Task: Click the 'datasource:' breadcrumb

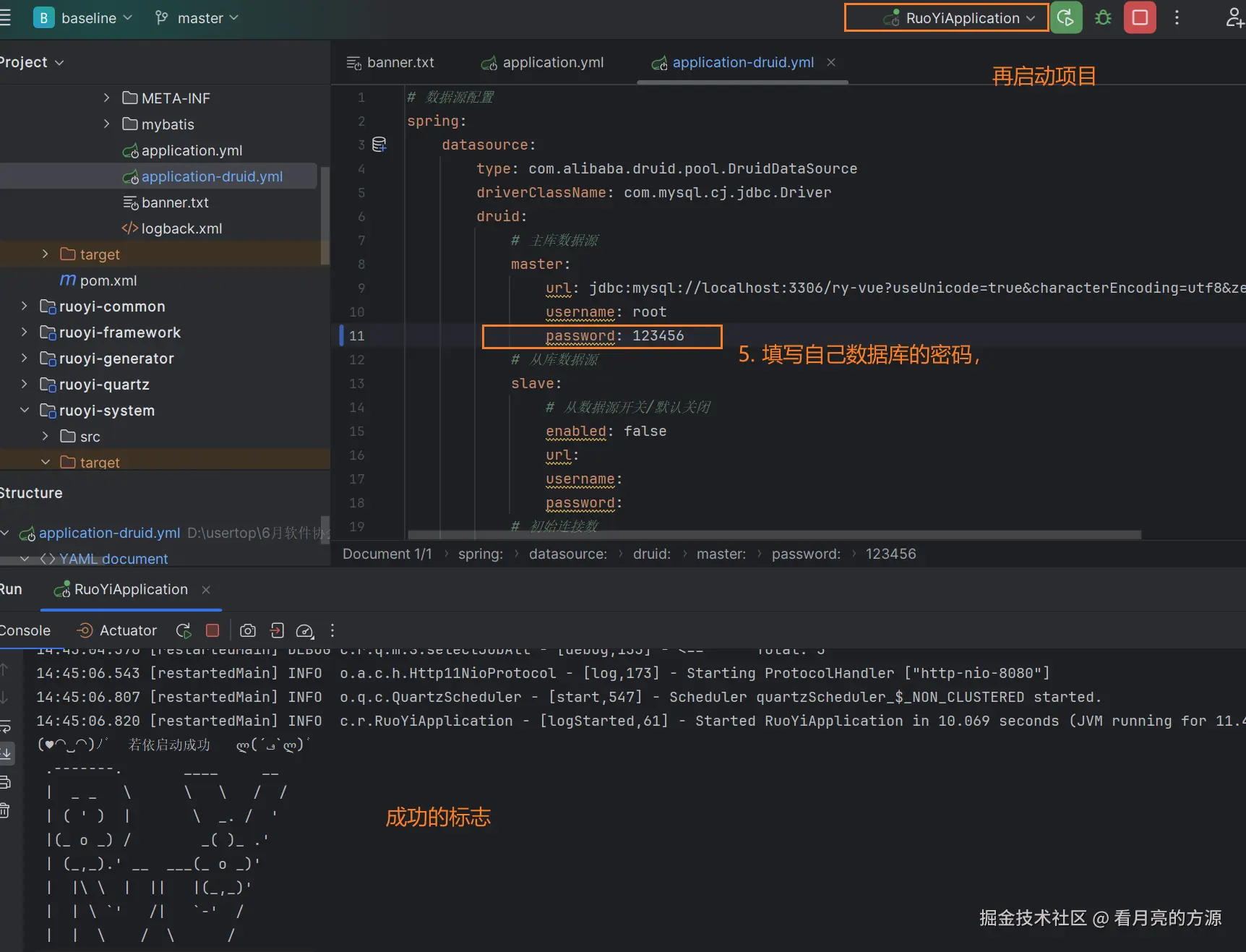Action: [x=568, y=554]
